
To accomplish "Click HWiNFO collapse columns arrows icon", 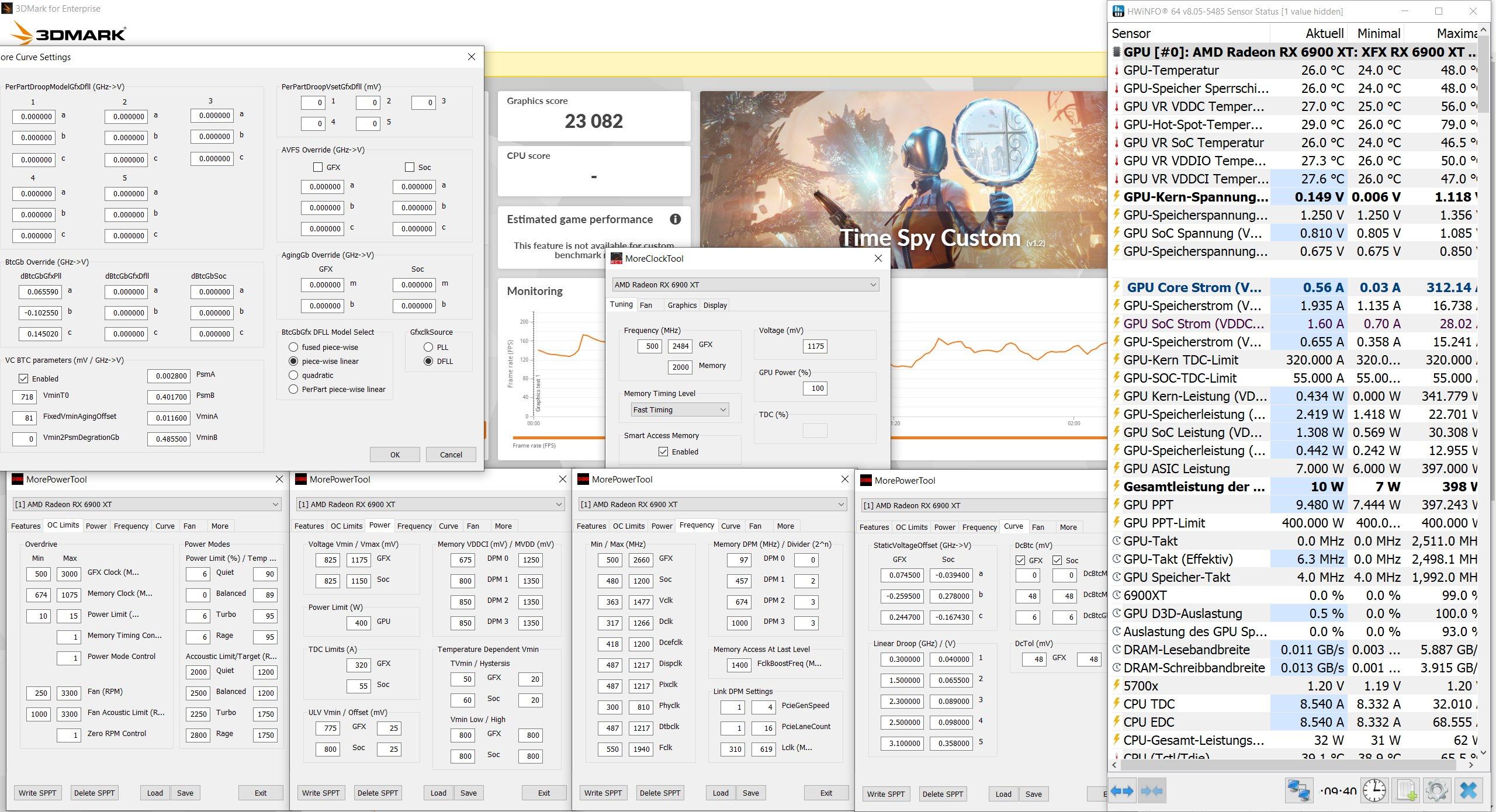I will tap(1151, 791).
